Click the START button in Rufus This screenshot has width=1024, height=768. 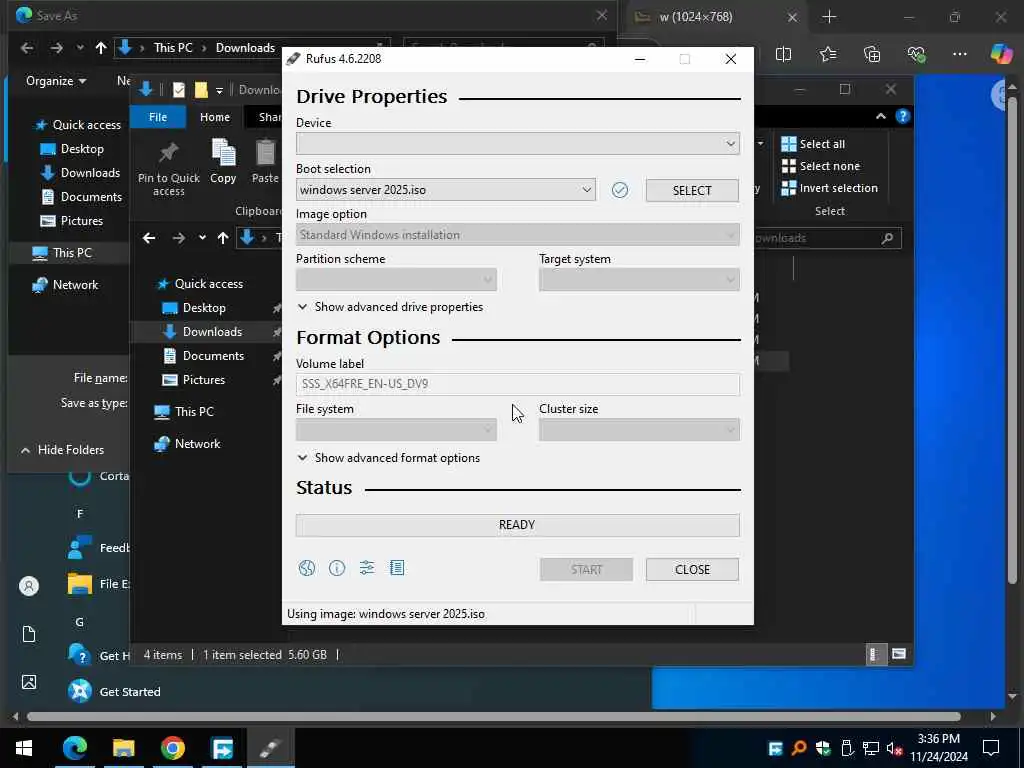(586, 569)
